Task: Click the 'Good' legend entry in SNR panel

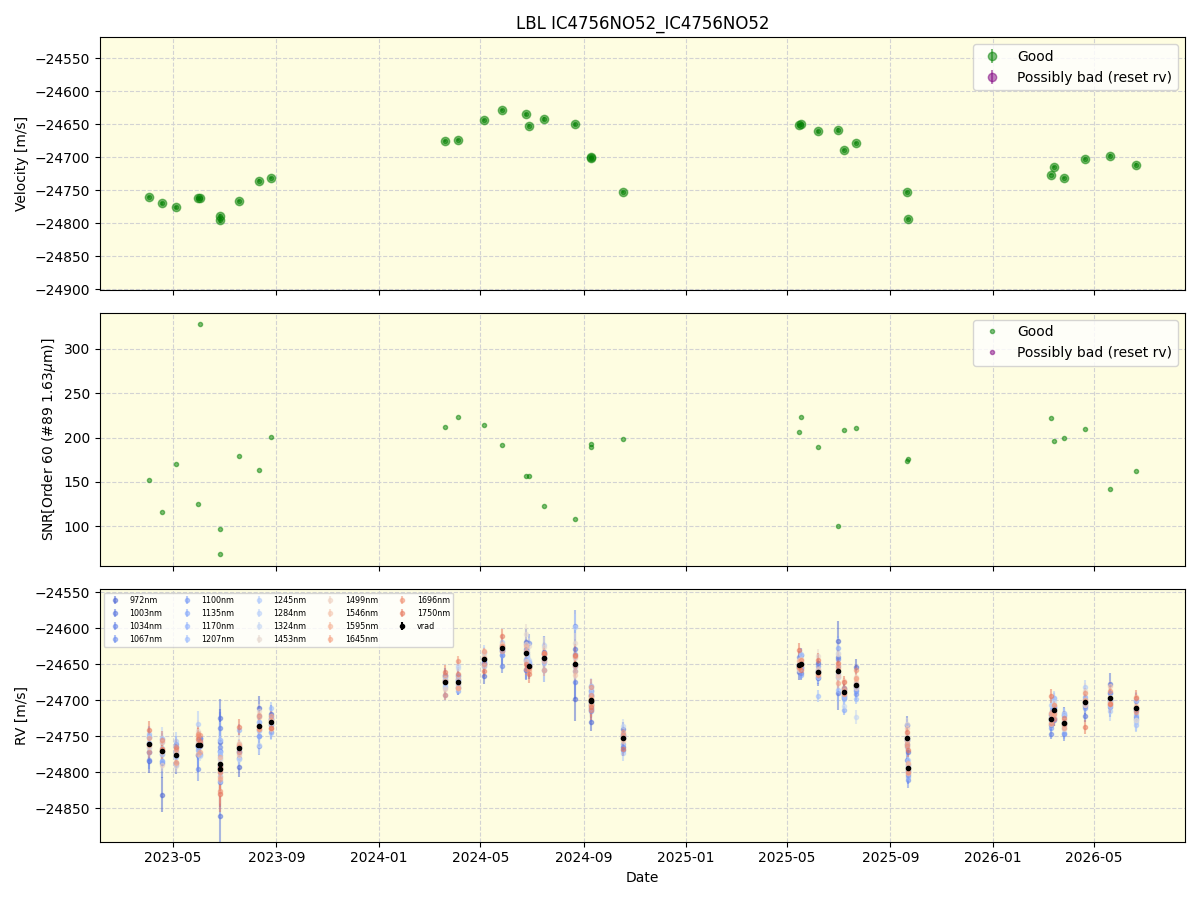Action: [x=1035, y=332]
